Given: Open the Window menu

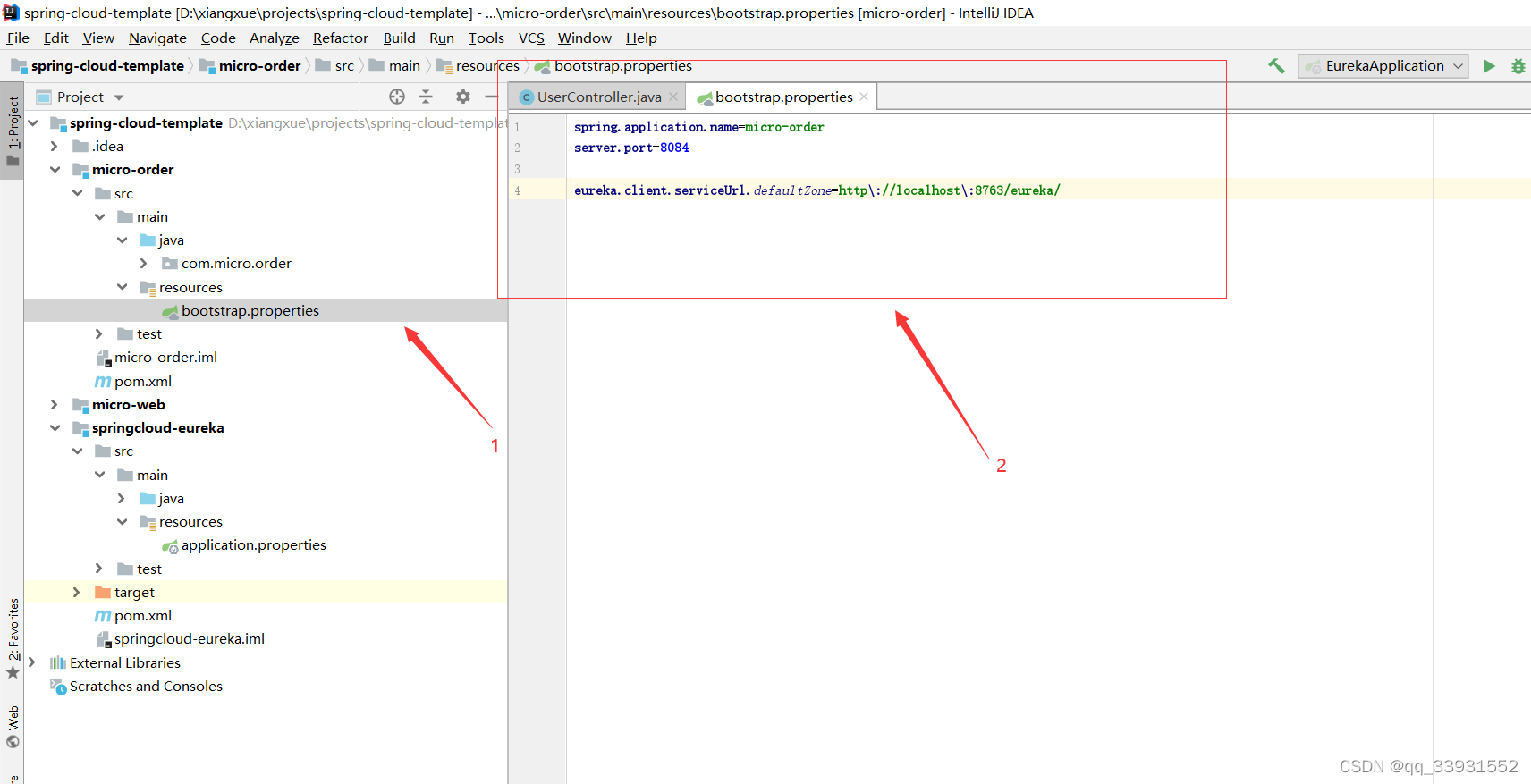Looking at the screenshot, I should [x=585, y=38].
